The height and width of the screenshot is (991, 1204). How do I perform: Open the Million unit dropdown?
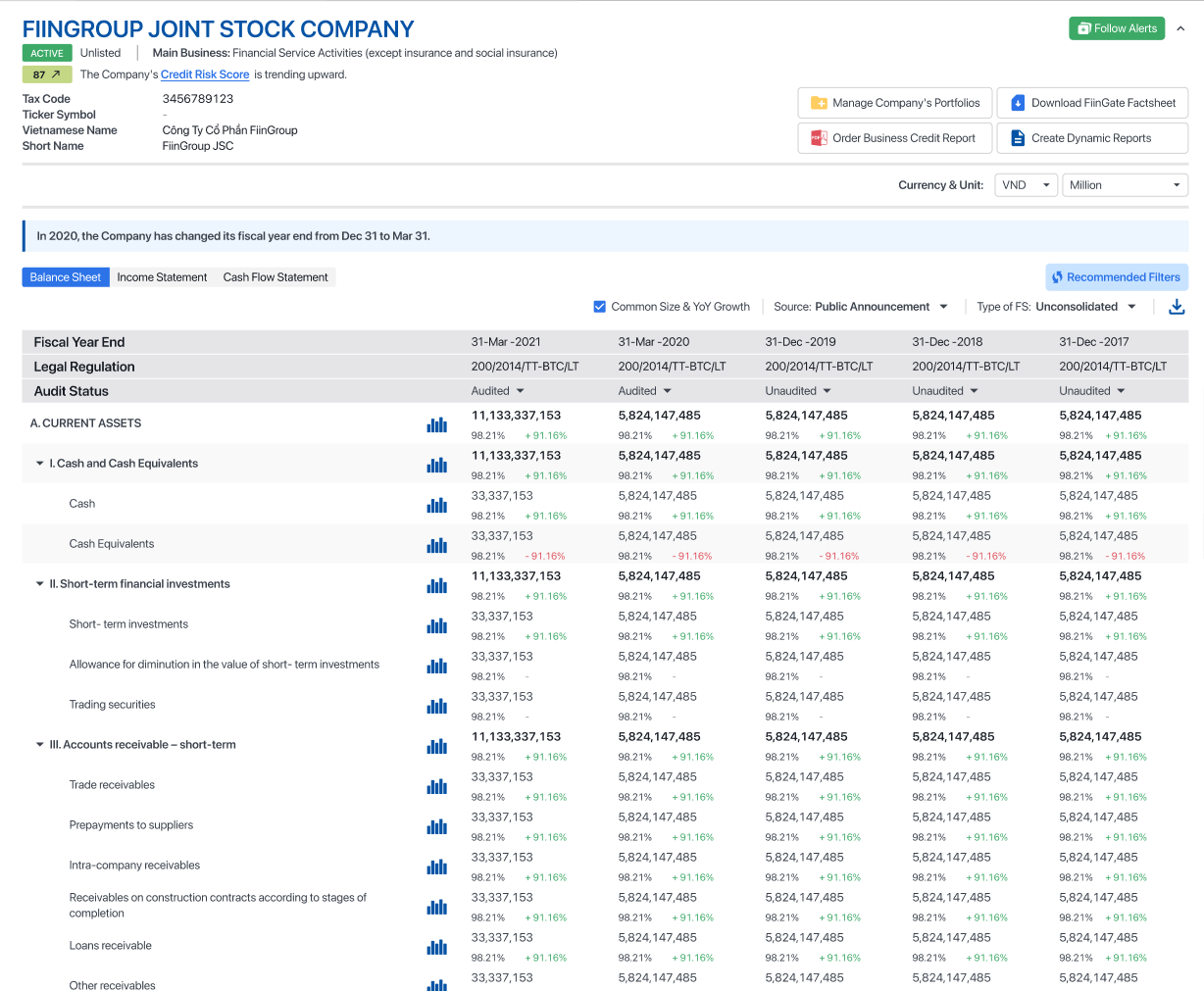coord(1124,185)
